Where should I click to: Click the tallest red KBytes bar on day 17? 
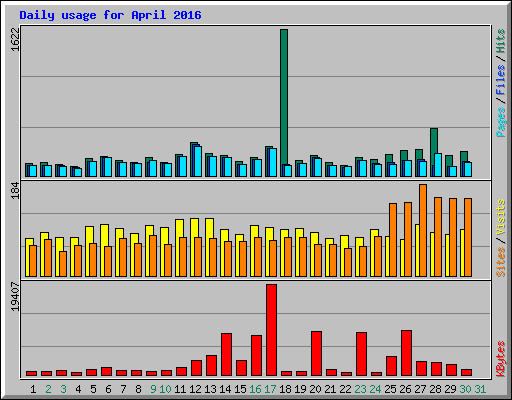[x=271, y=330]
